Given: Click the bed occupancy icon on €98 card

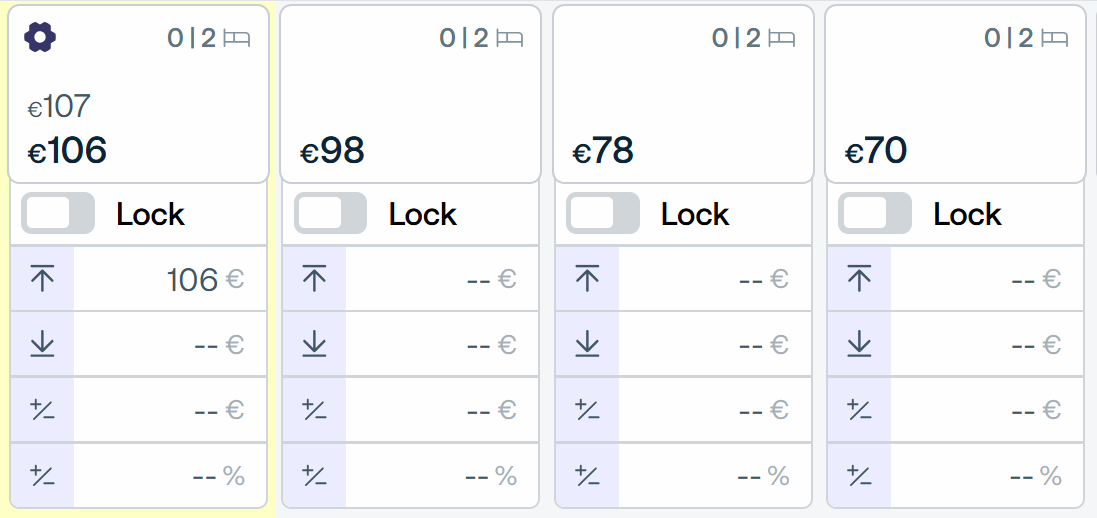Looking at the screenshot, I should tap(510, 38).
